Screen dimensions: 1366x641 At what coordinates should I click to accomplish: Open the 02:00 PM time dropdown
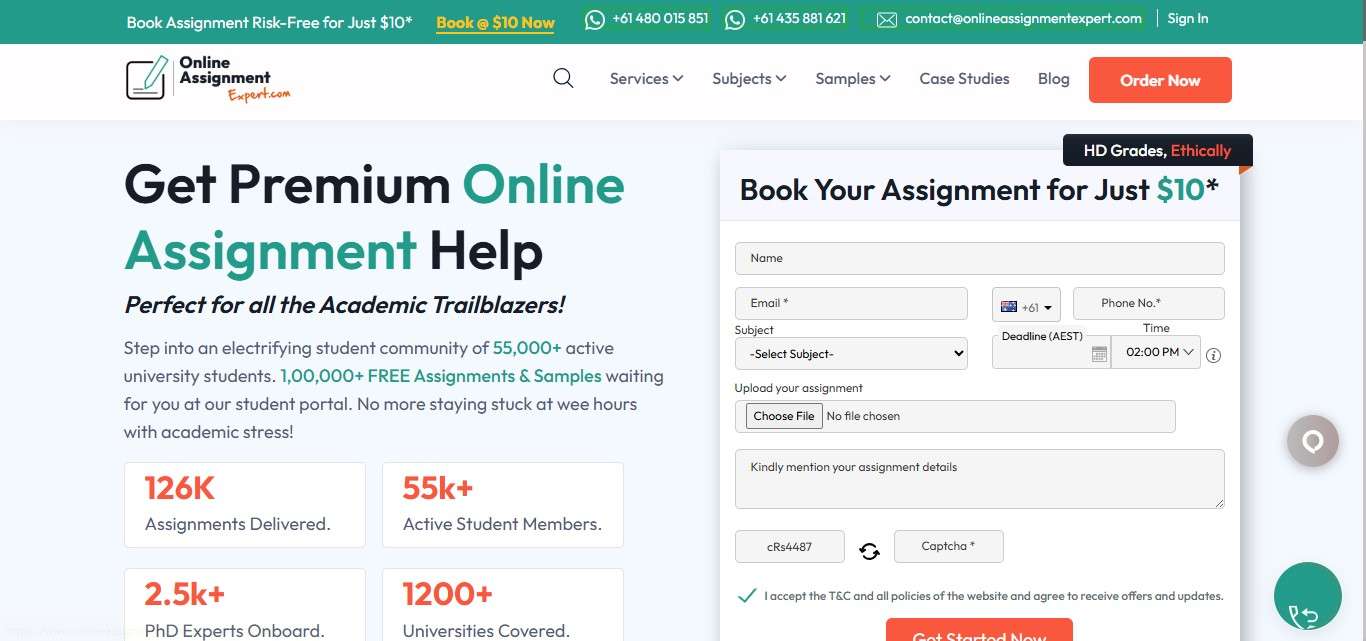(1156, 352)
